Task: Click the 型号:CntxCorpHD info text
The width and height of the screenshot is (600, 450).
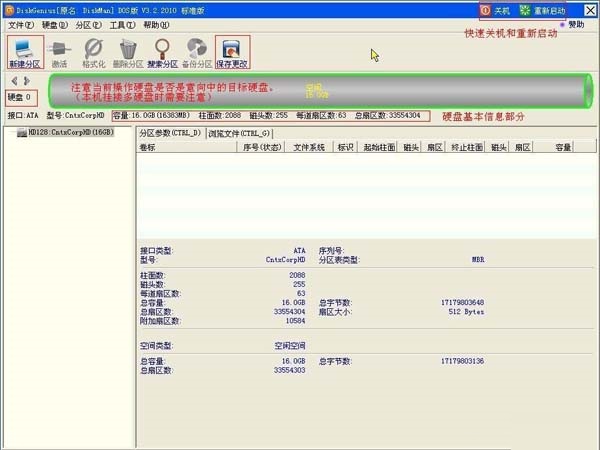Action: pyautogui.click(x=75, y=115)
